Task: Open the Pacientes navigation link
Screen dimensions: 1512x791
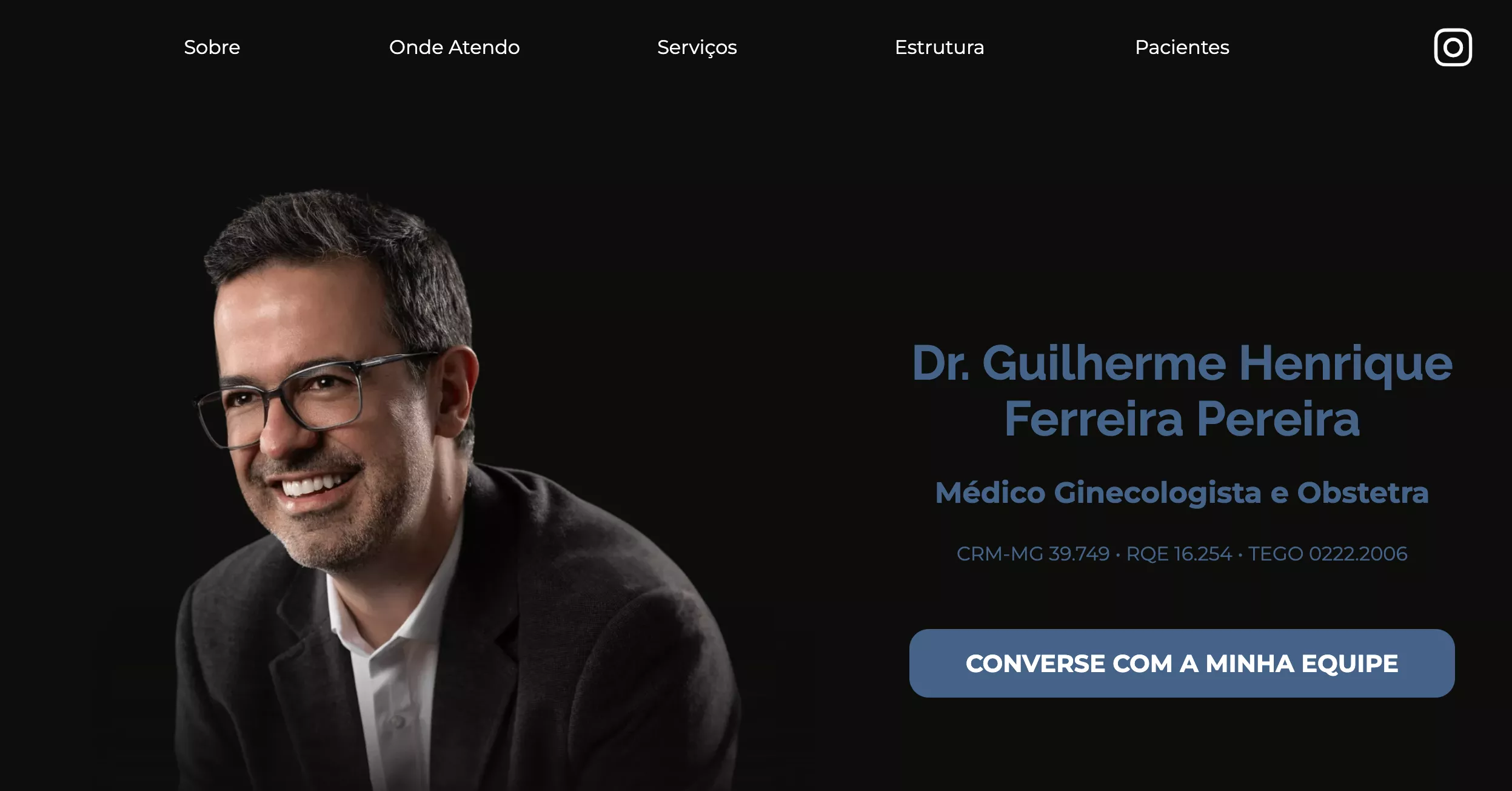Action: [x=1182, y=47]
